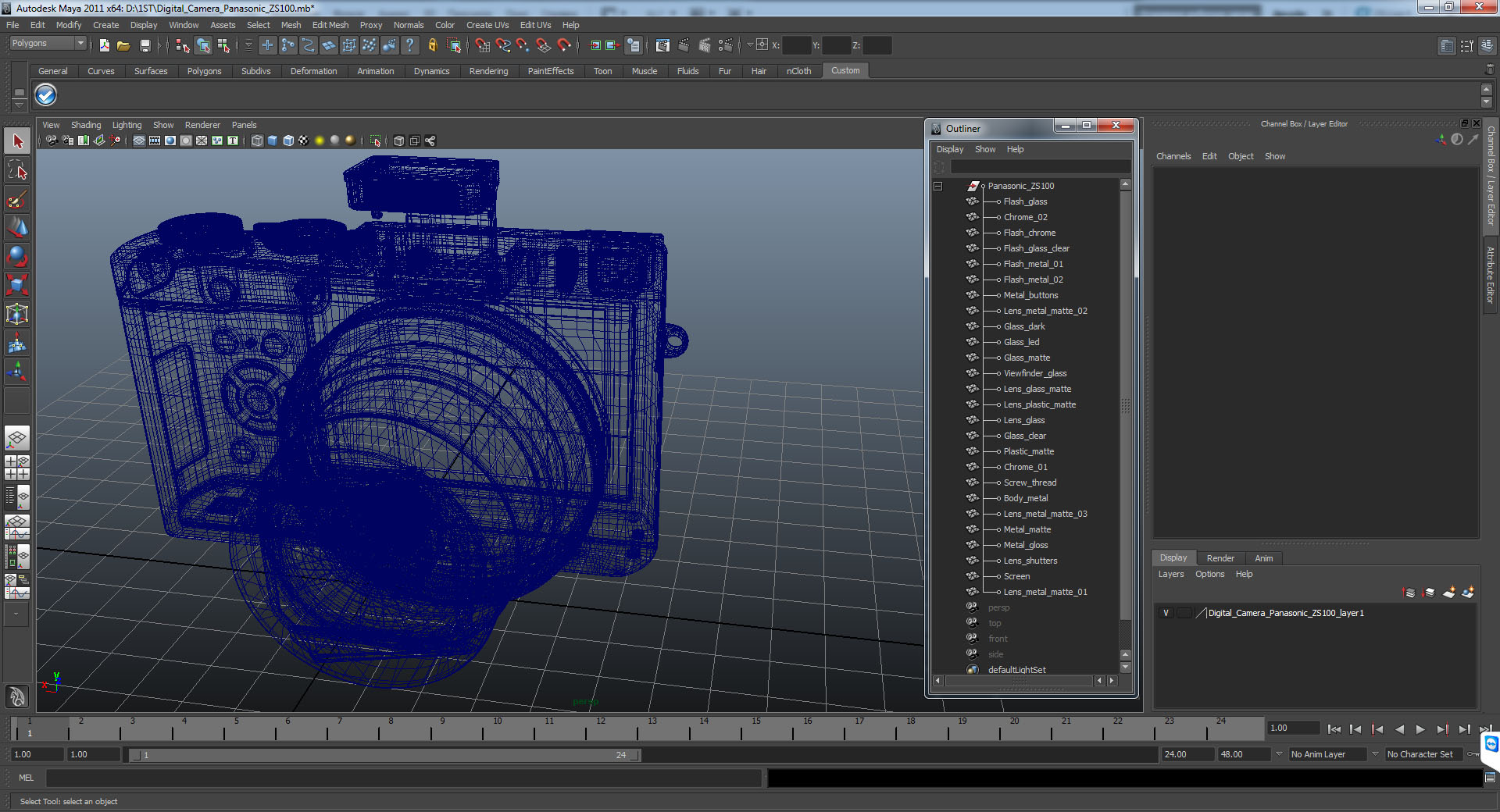Click the custom shelf checkmark button

point(46,95)
